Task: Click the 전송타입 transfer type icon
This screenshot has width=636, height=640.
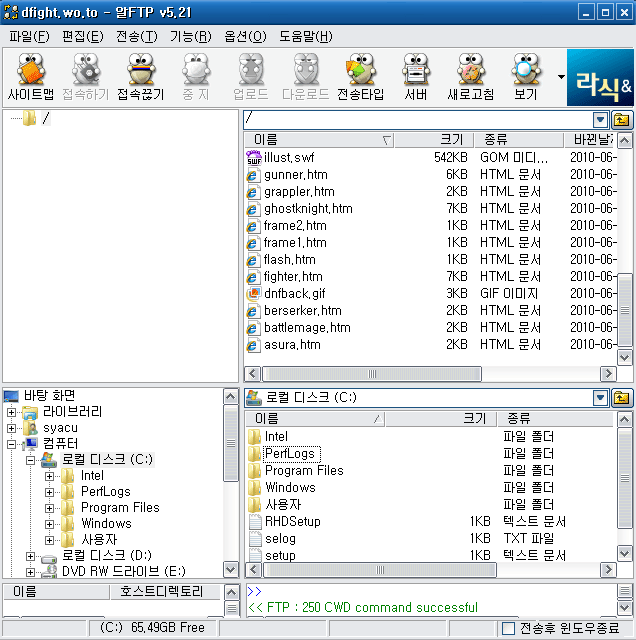Action: [x=360, y=77]
